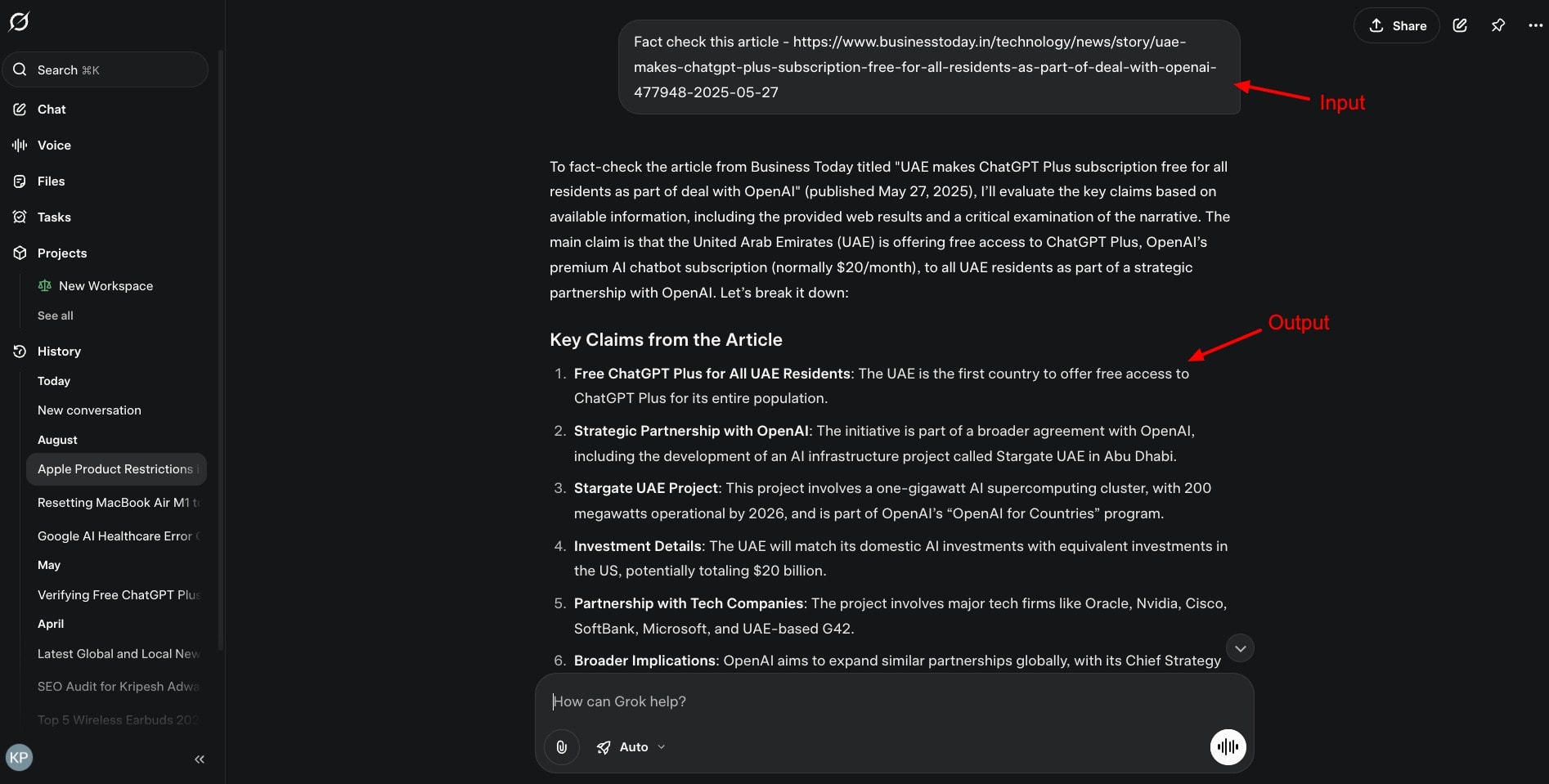This screenshot has height=784, width=1549.
Task: Go to the Voice section
Action: point(54,146)
